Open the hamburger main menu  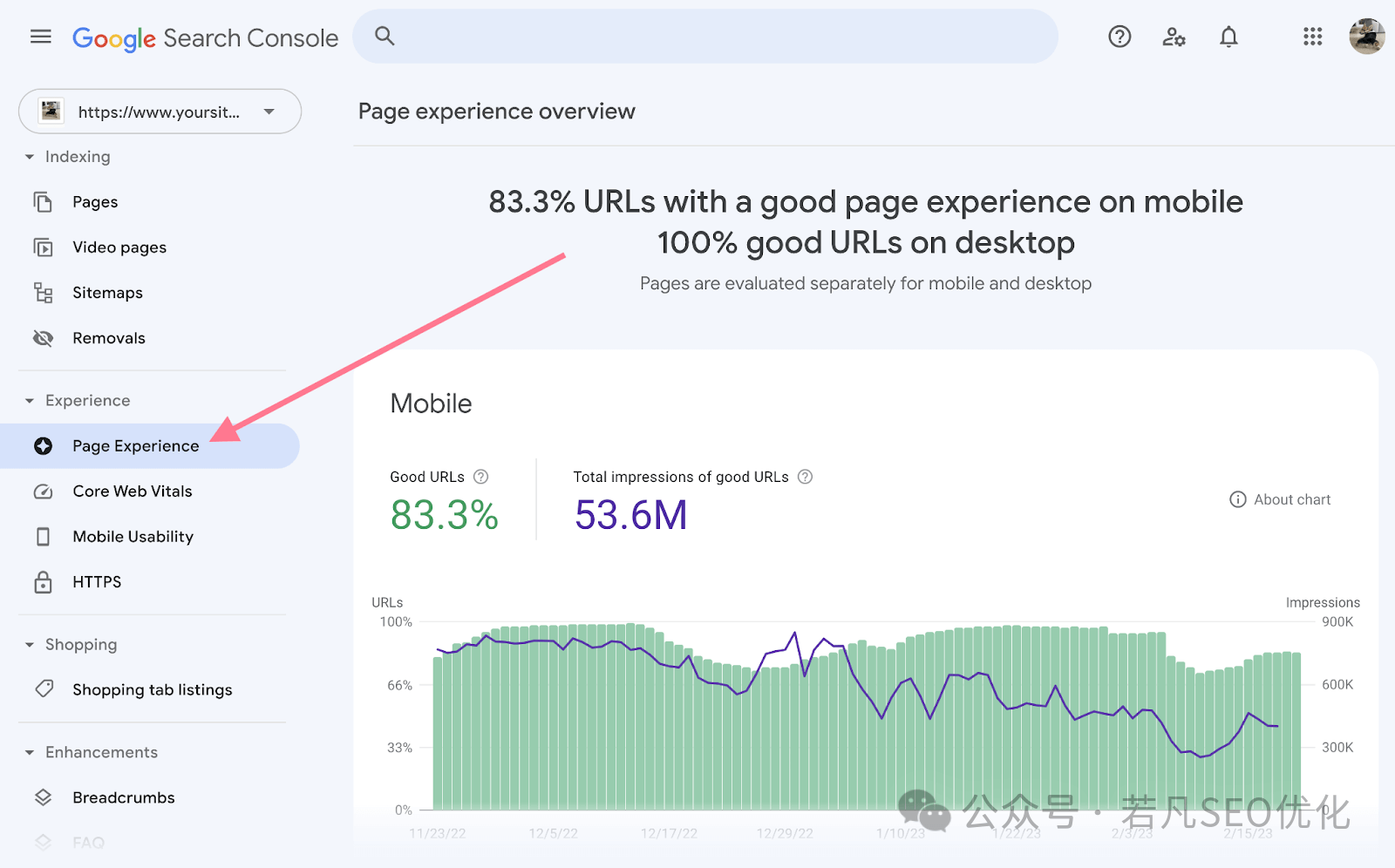41,37
